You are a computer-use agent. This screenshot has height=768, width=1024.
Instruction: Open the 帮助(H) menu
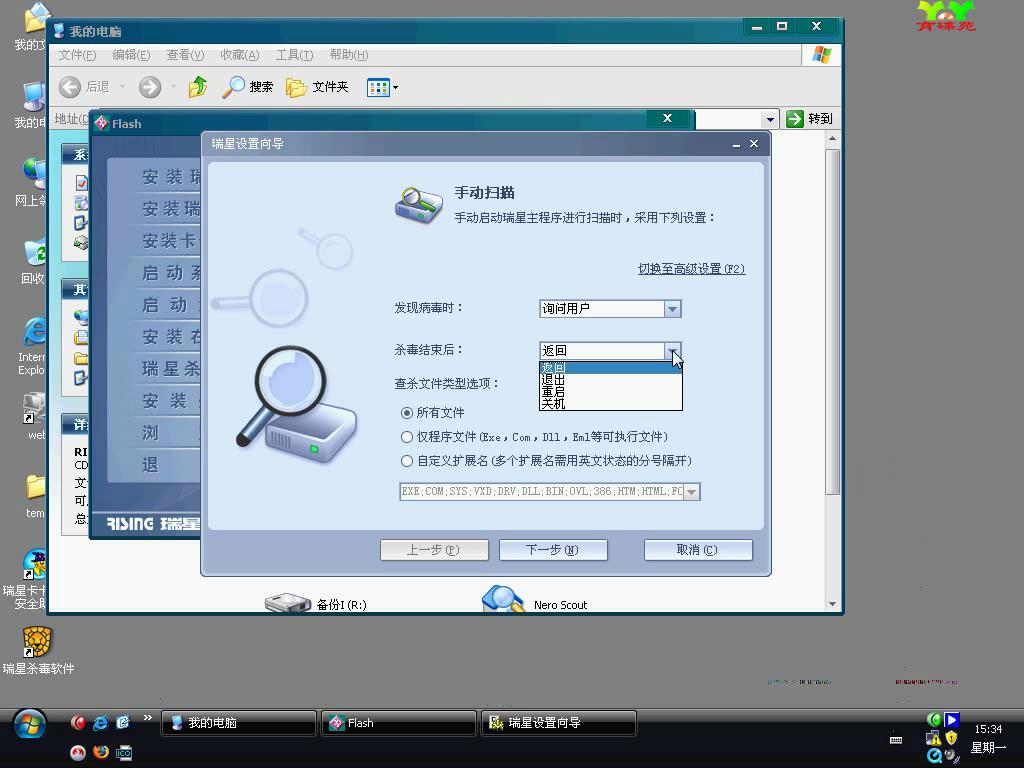pyautogui.click(x=349, y=55)
